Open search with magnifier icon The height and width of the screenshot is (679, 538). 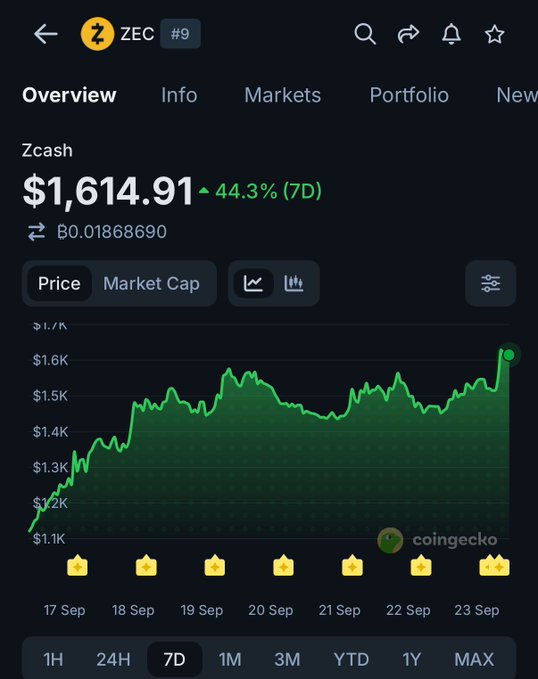pyautogui.click(x=365, y=34)
